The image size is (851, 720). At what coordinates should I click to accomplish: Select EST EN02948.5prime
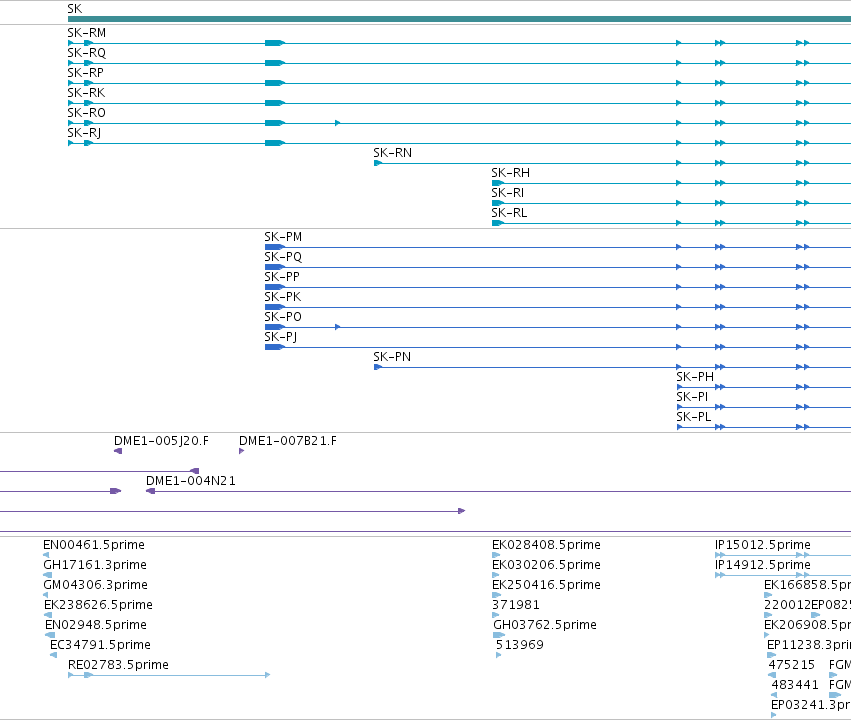point(96,626)
